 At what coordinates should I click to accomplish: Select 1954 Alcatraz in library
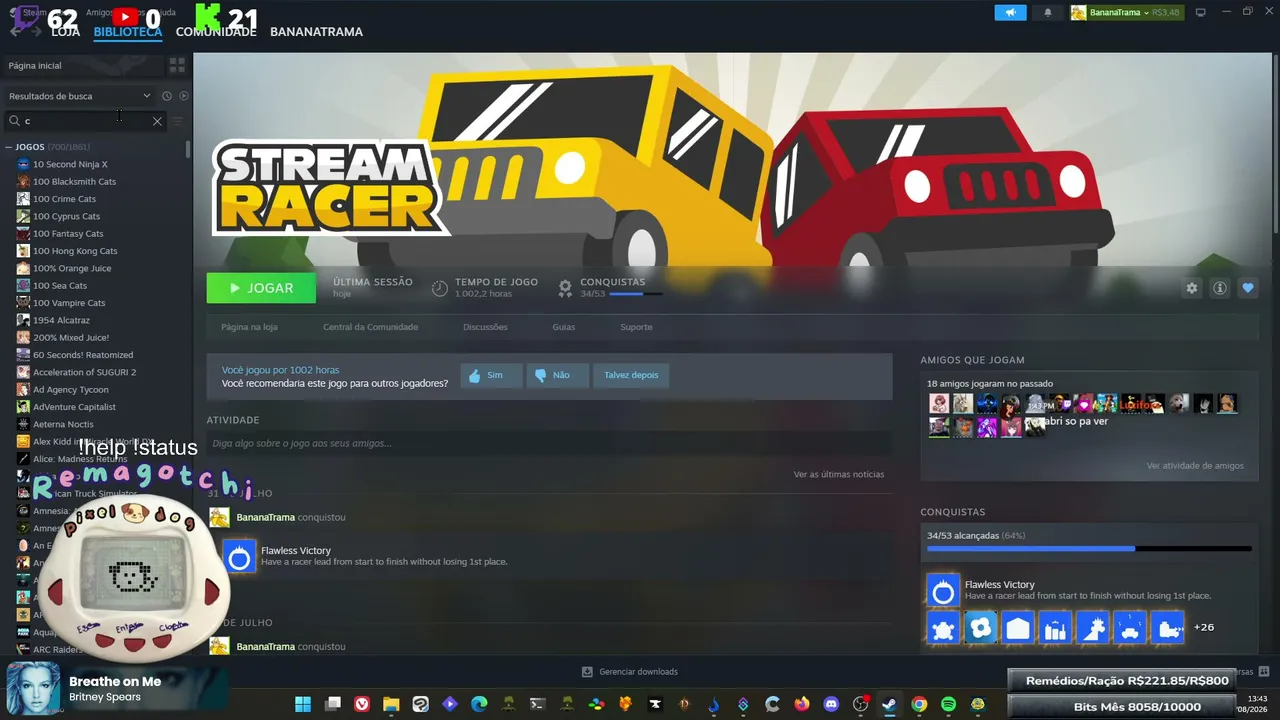[x=61, y=320]
